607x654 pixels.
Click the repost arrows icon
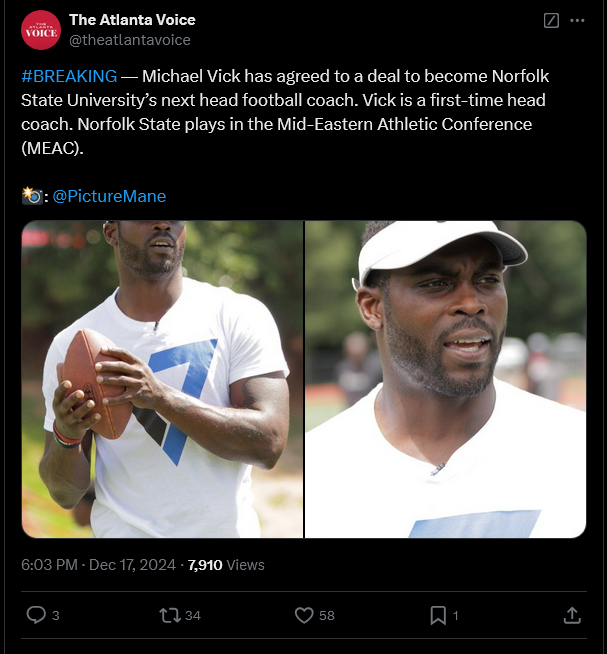(x=169, y=615)
